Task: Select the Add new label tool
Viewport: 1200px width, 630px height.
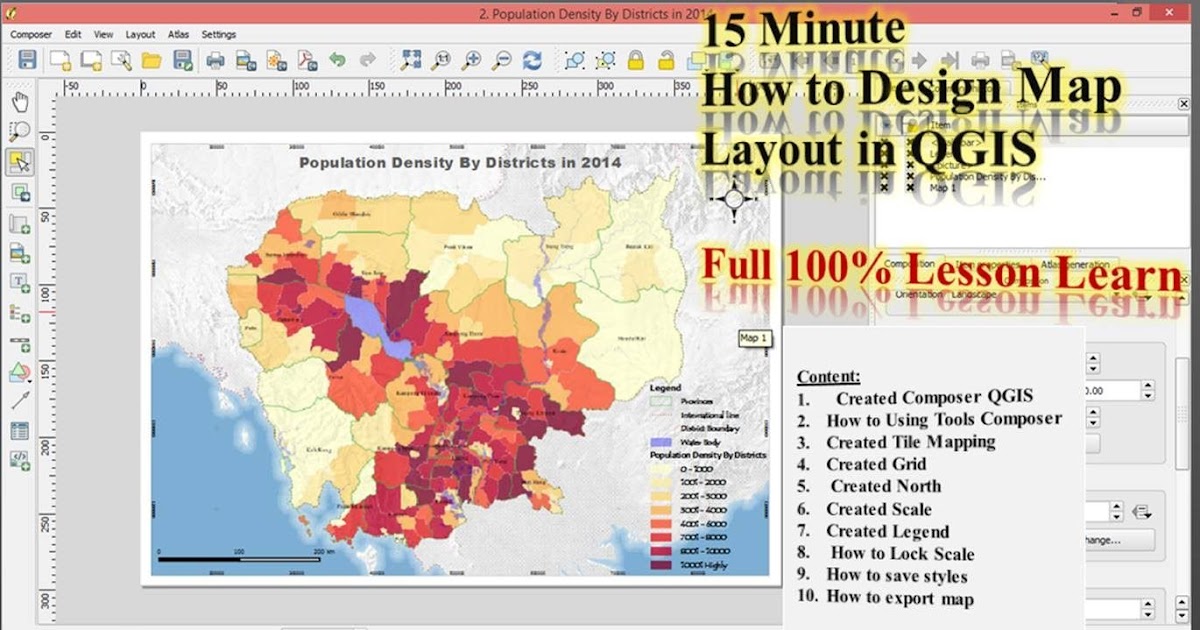Action: [20, 282]
